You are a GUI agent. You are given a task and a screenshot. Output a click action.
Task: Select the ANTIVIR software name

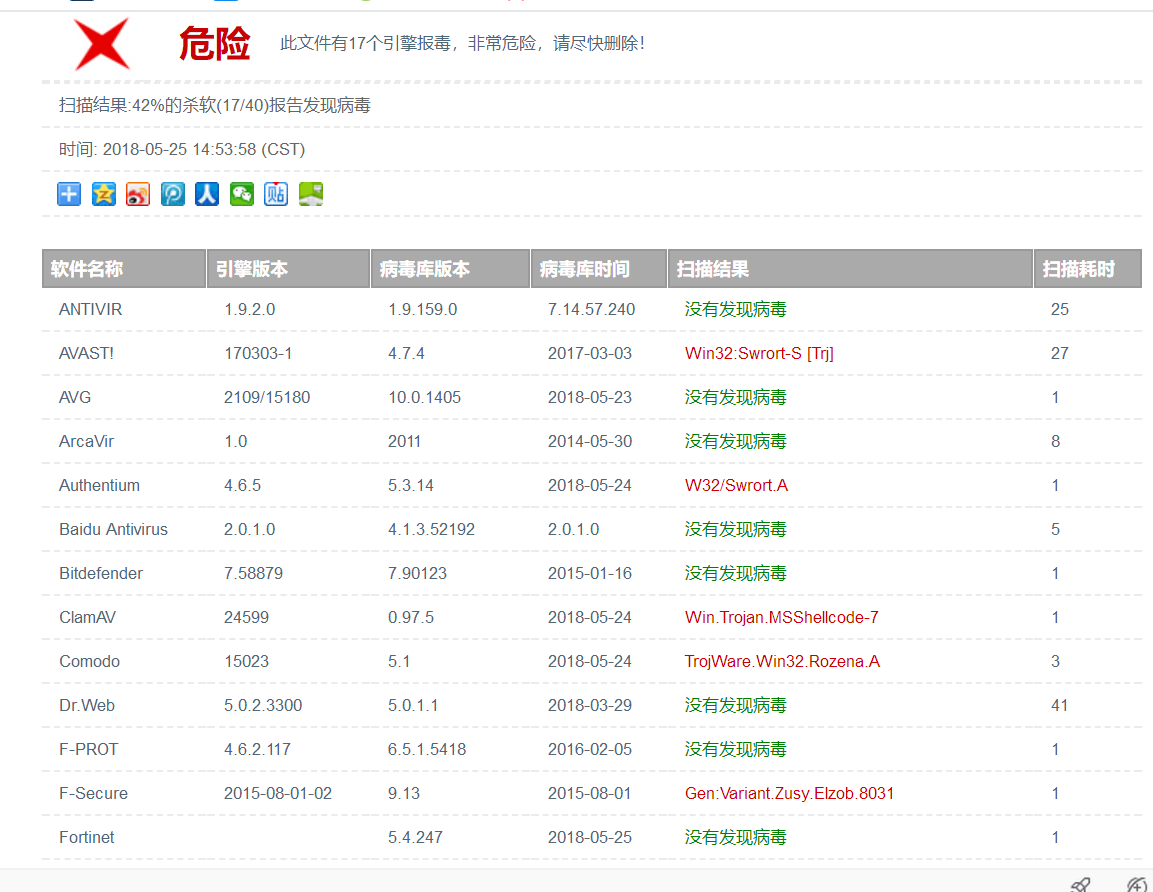(x=90, y=310)
